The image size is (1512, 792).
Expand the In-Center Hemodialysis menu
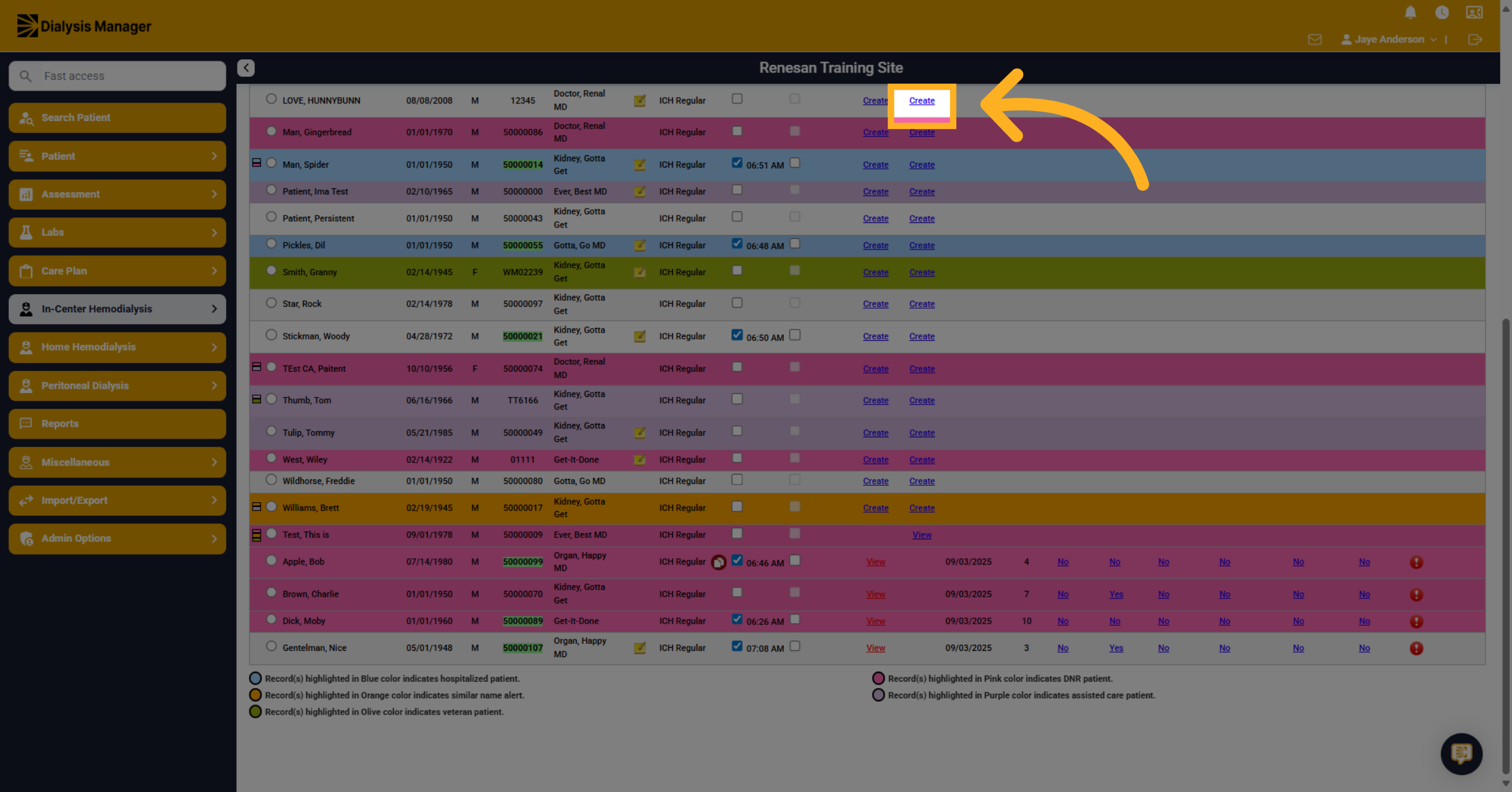pyautogui.click(x=117, y=309)
